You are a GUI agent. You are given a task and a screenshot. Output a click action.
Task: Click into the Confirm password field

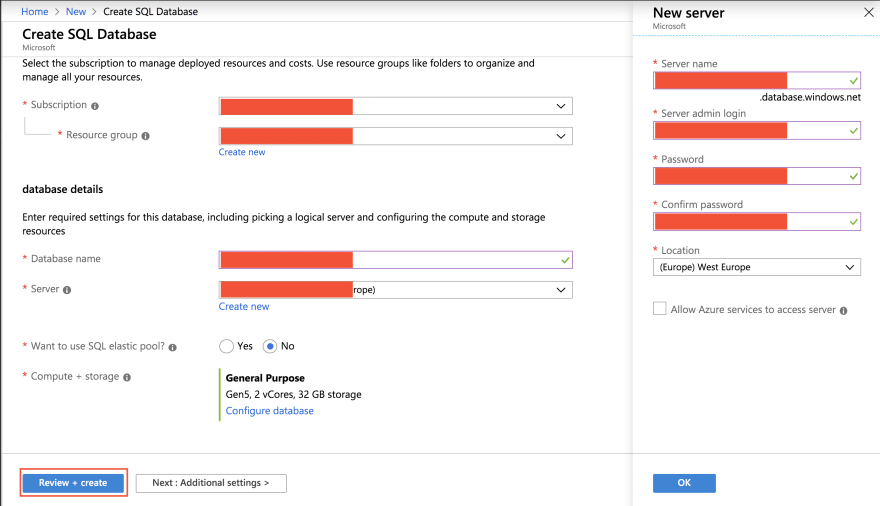pyautogui.click(x=757, y=222)
